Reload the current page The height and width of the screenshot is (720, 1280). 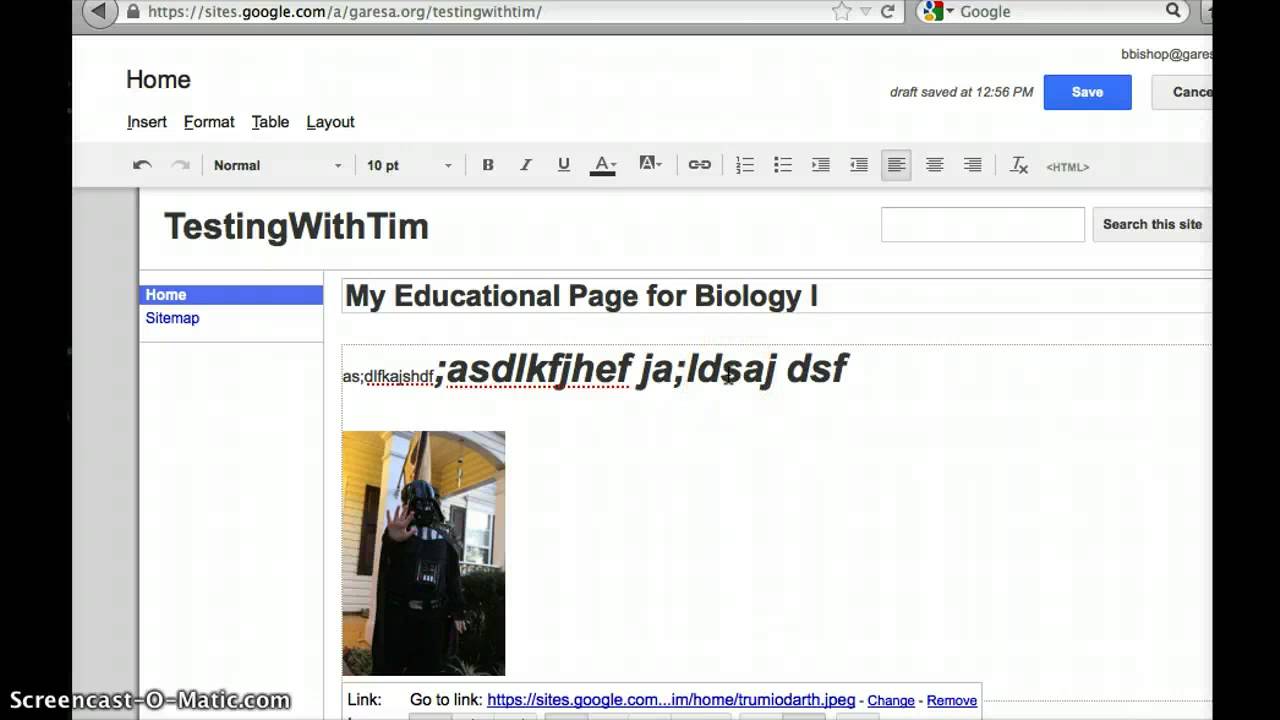(887, 12)
